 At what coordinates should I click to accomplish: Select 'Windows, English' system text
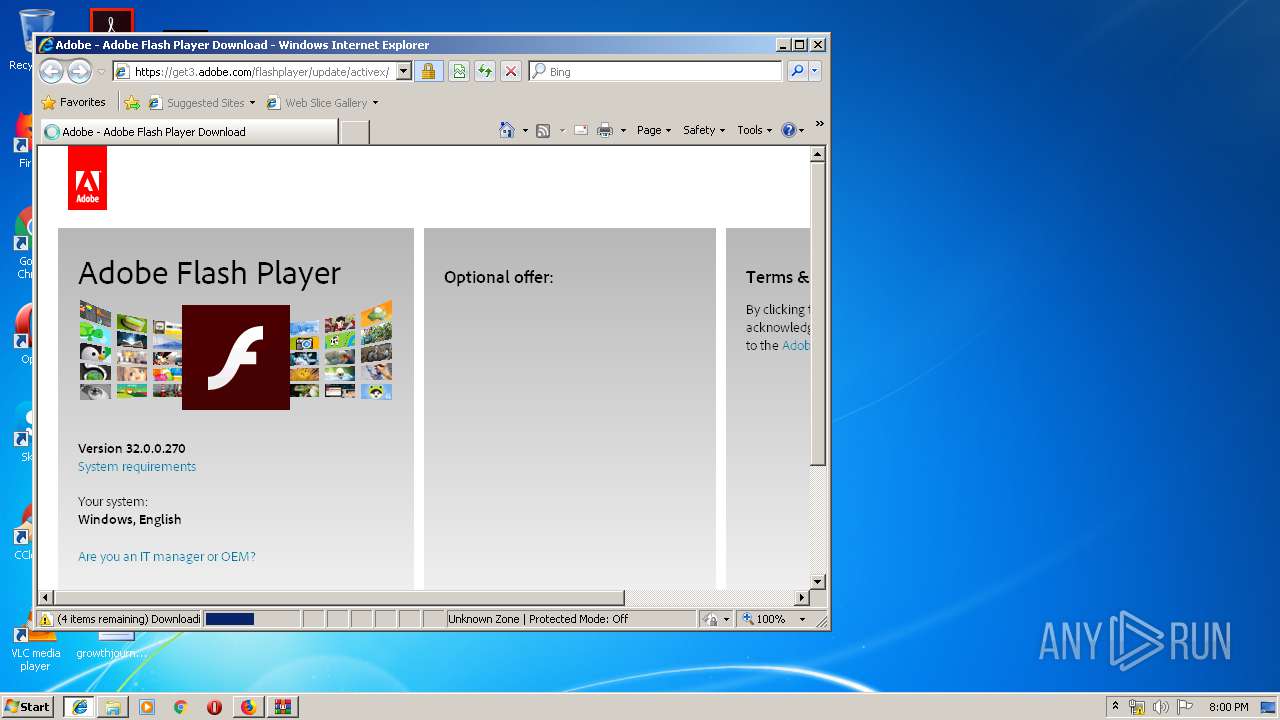[x=129, y=520]
